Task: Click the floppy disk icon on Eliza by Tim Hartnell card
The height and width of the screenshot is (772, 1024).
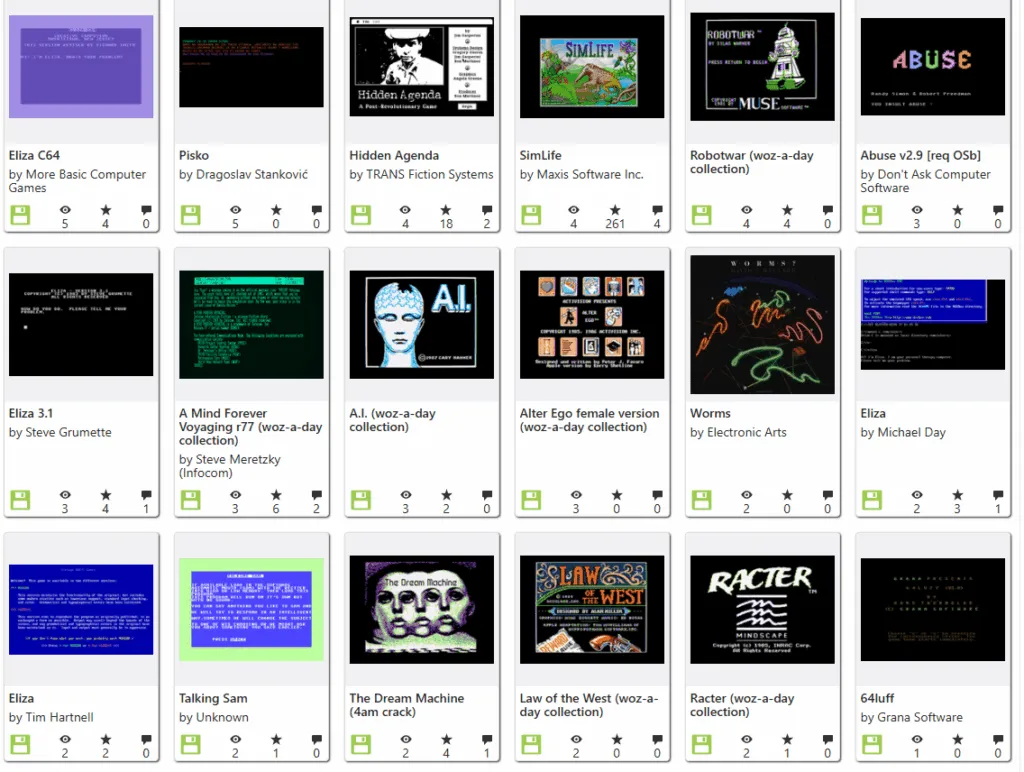Action: (20, 745)
